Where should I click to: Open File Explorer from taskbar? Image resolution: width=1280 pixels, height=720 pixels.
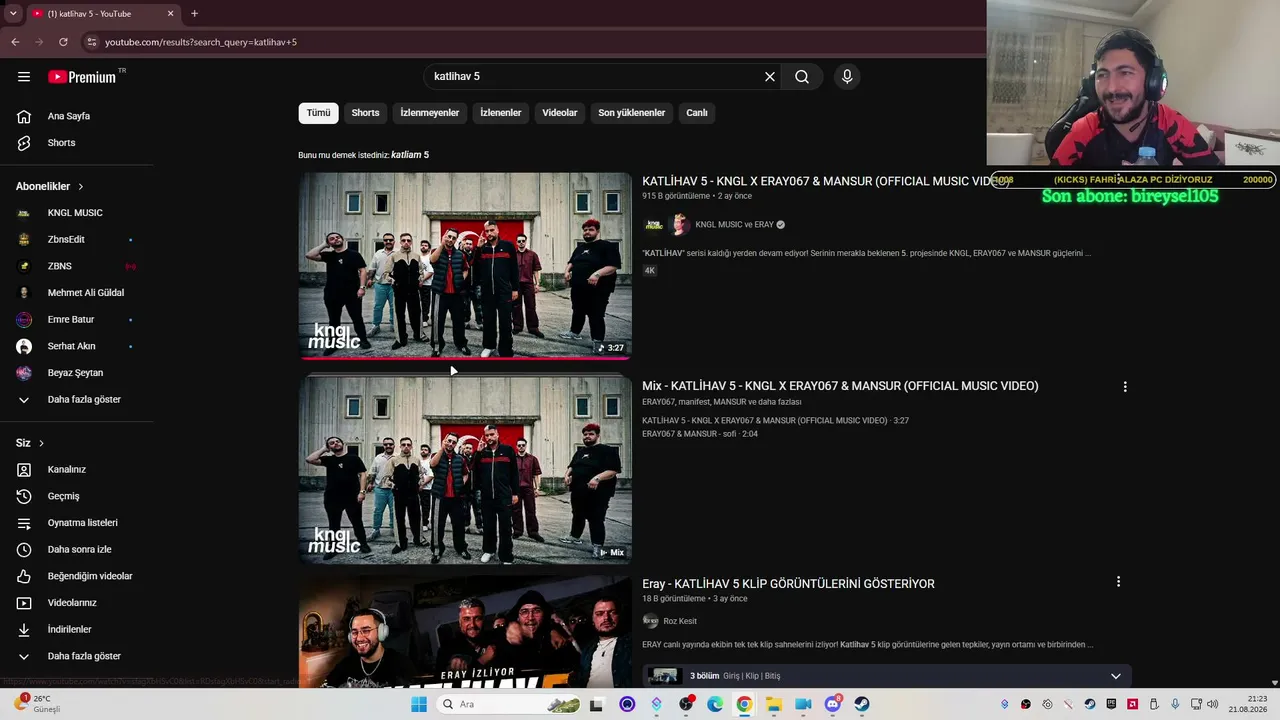(x=774, y=704)
